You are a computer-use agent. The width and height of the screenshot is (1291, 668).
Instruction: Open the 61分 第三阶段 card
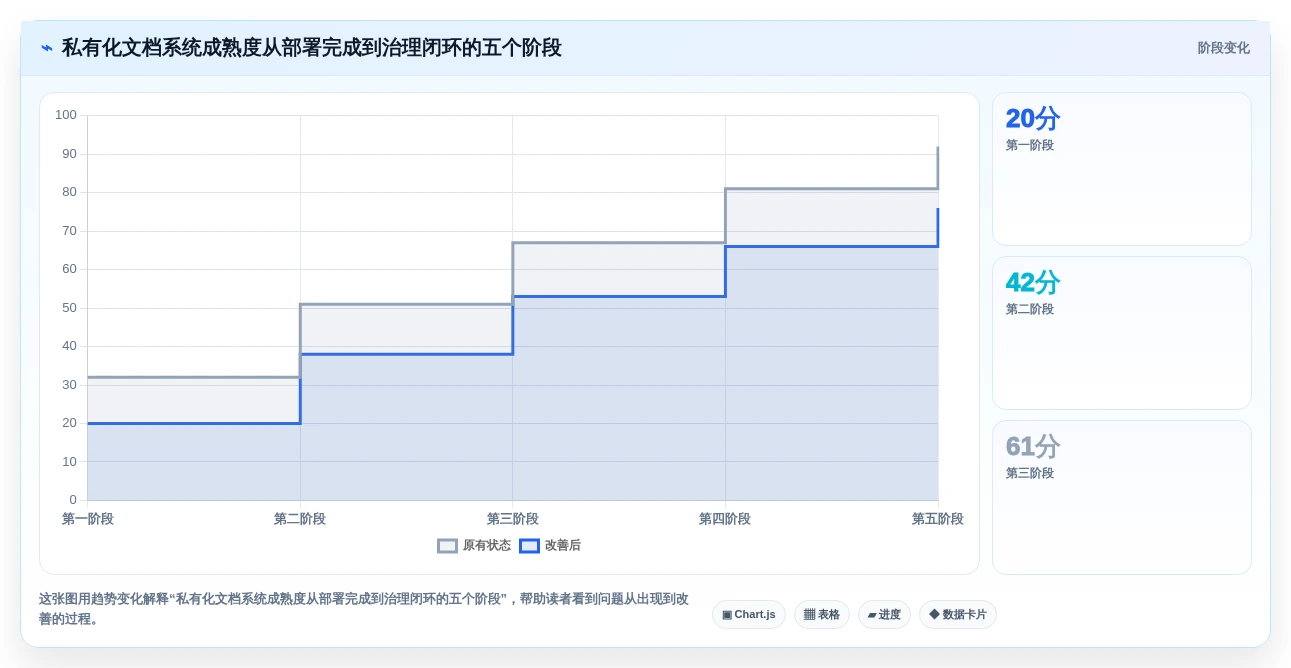pos(1121,497)
